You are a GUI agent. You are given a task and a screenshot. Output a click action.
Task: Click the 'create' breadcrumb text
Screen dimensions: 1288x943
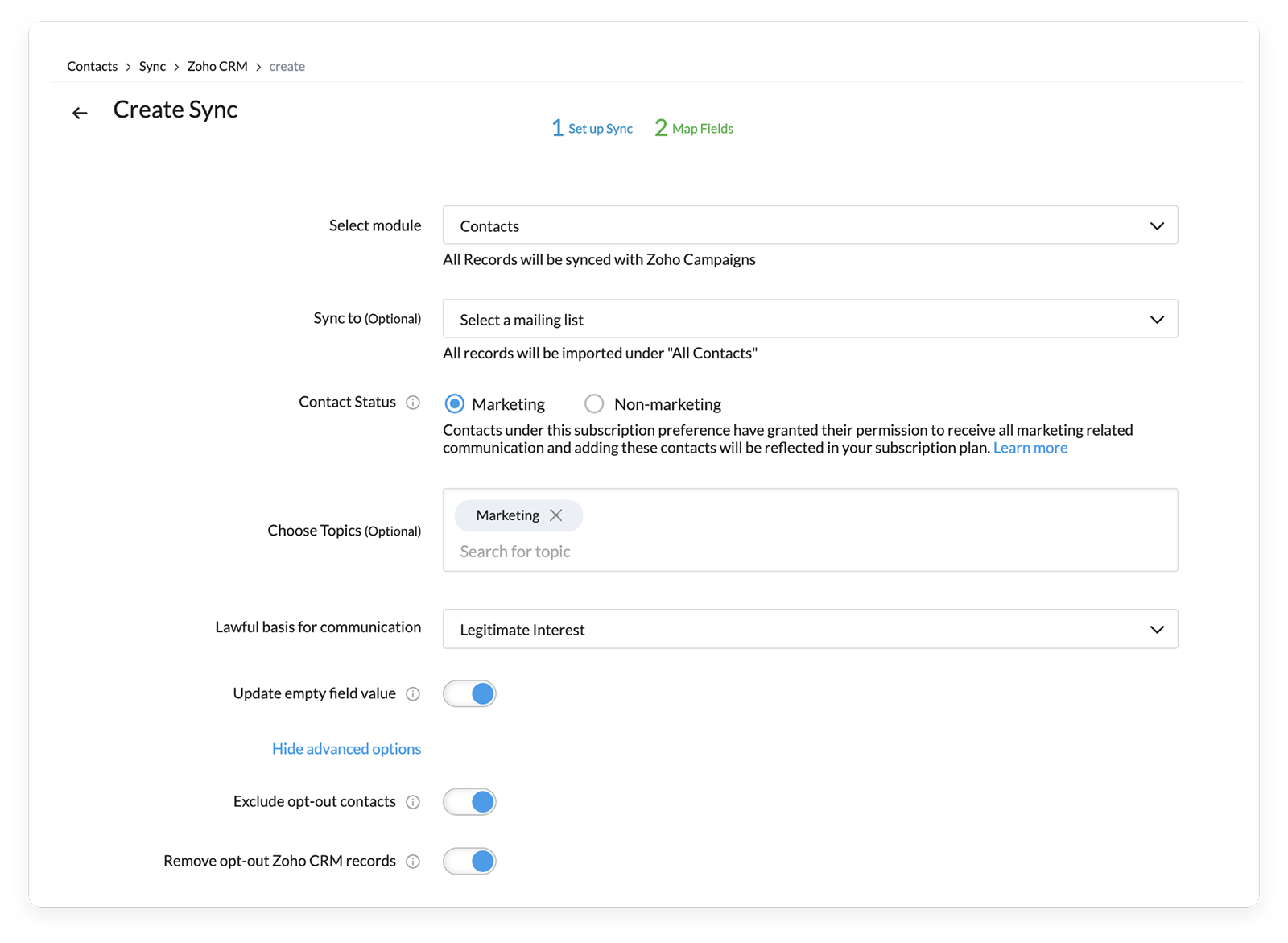pos(287,66)
